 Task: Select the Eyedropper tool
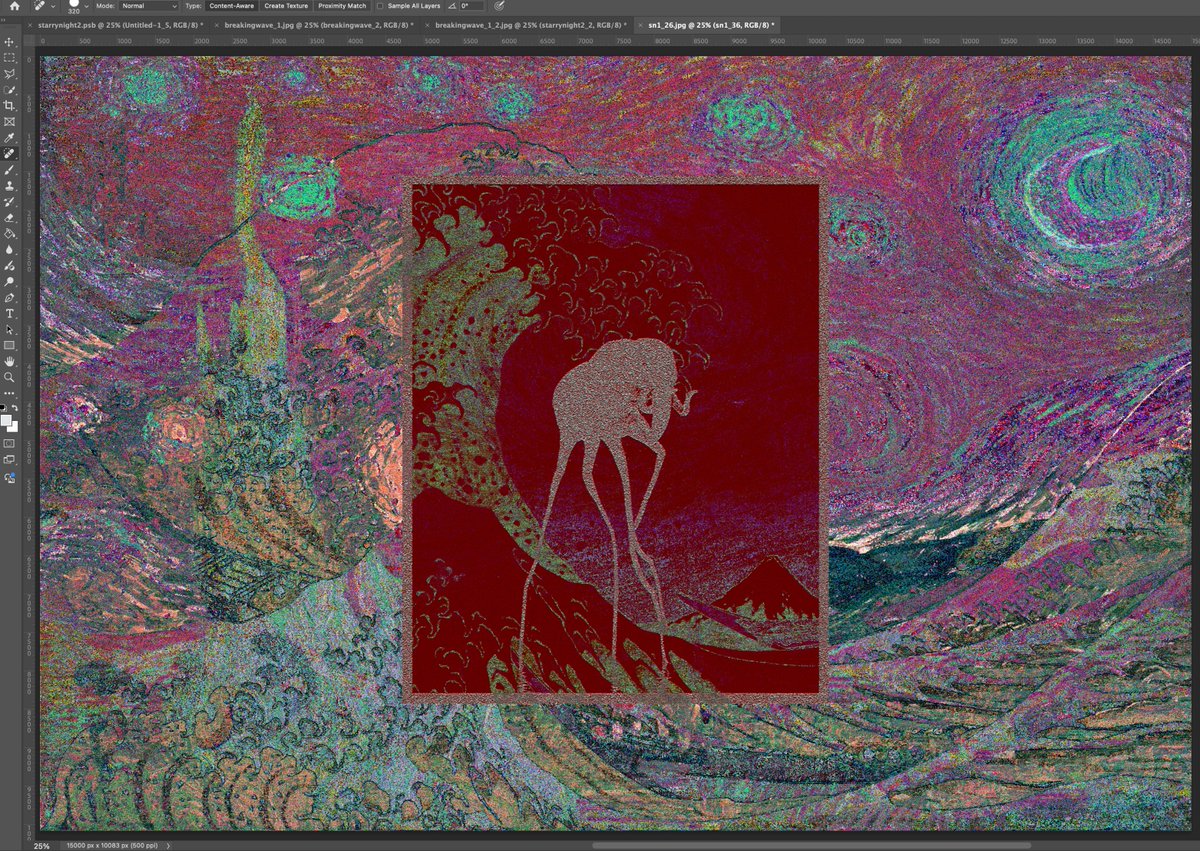pos(10,137)
